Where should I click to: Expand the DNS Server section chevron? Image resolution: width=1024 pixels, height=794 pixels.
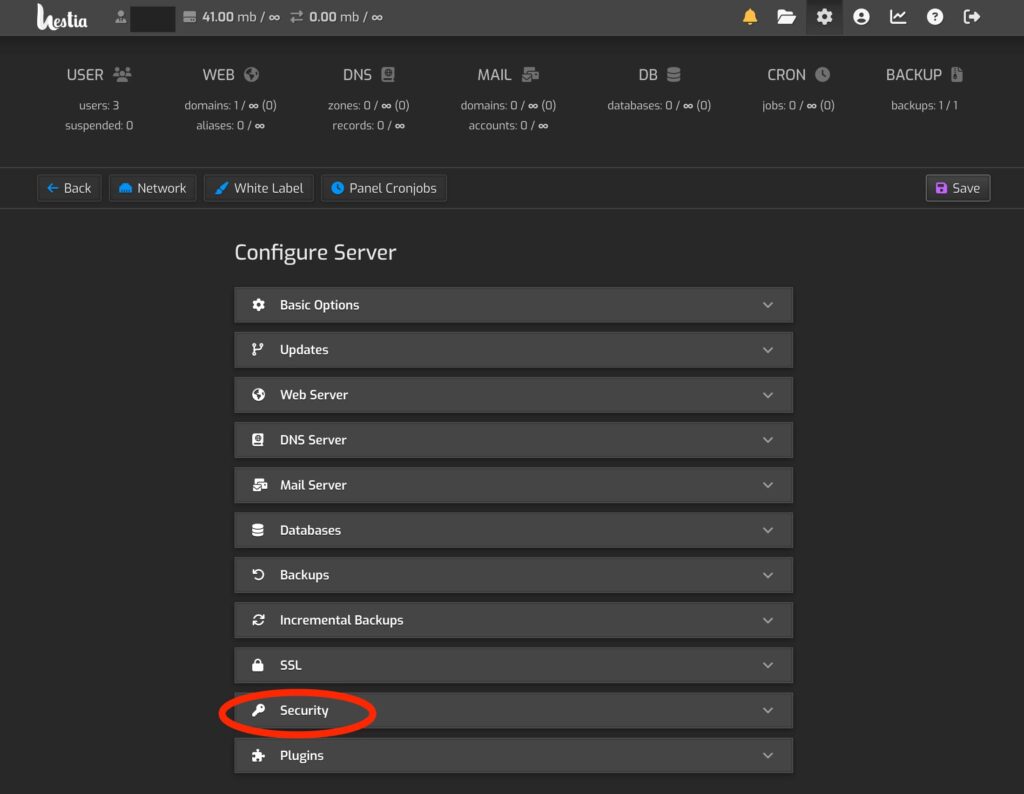[x=768, y=440]
